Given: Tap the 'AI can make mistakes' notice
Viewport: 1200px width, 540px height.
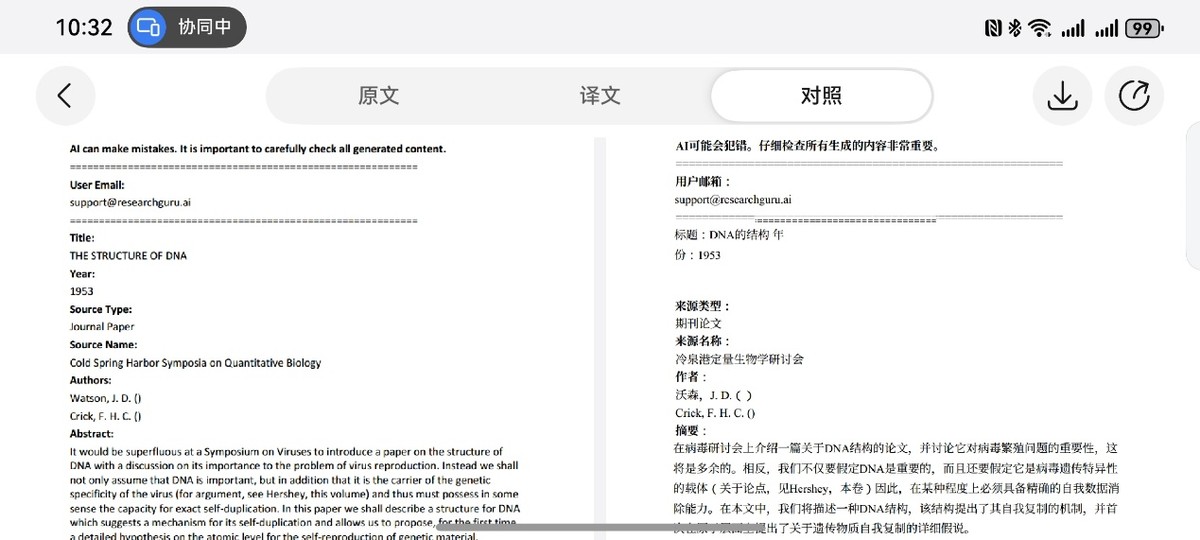Looking at the screenshot, I should pyautogui.click(x=258, y=149).
